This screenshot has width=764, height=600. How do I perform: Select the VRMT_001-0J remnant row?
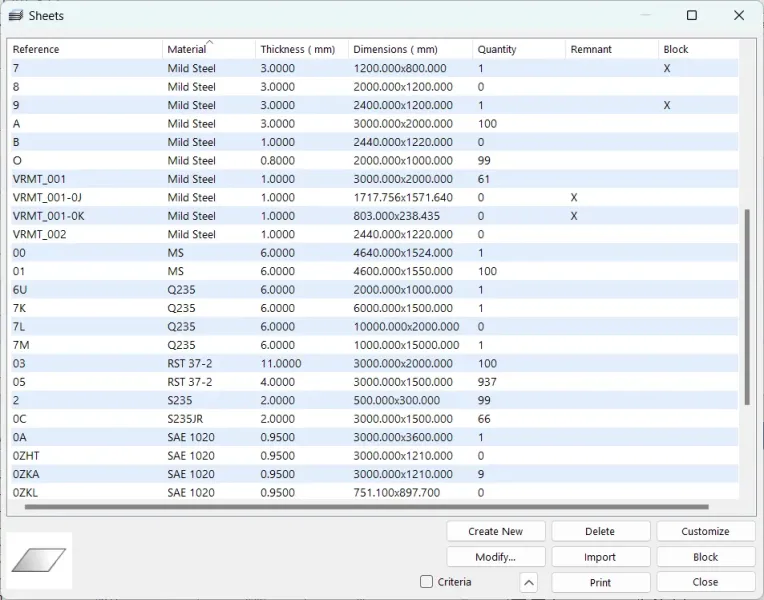[x=374, y=197]
